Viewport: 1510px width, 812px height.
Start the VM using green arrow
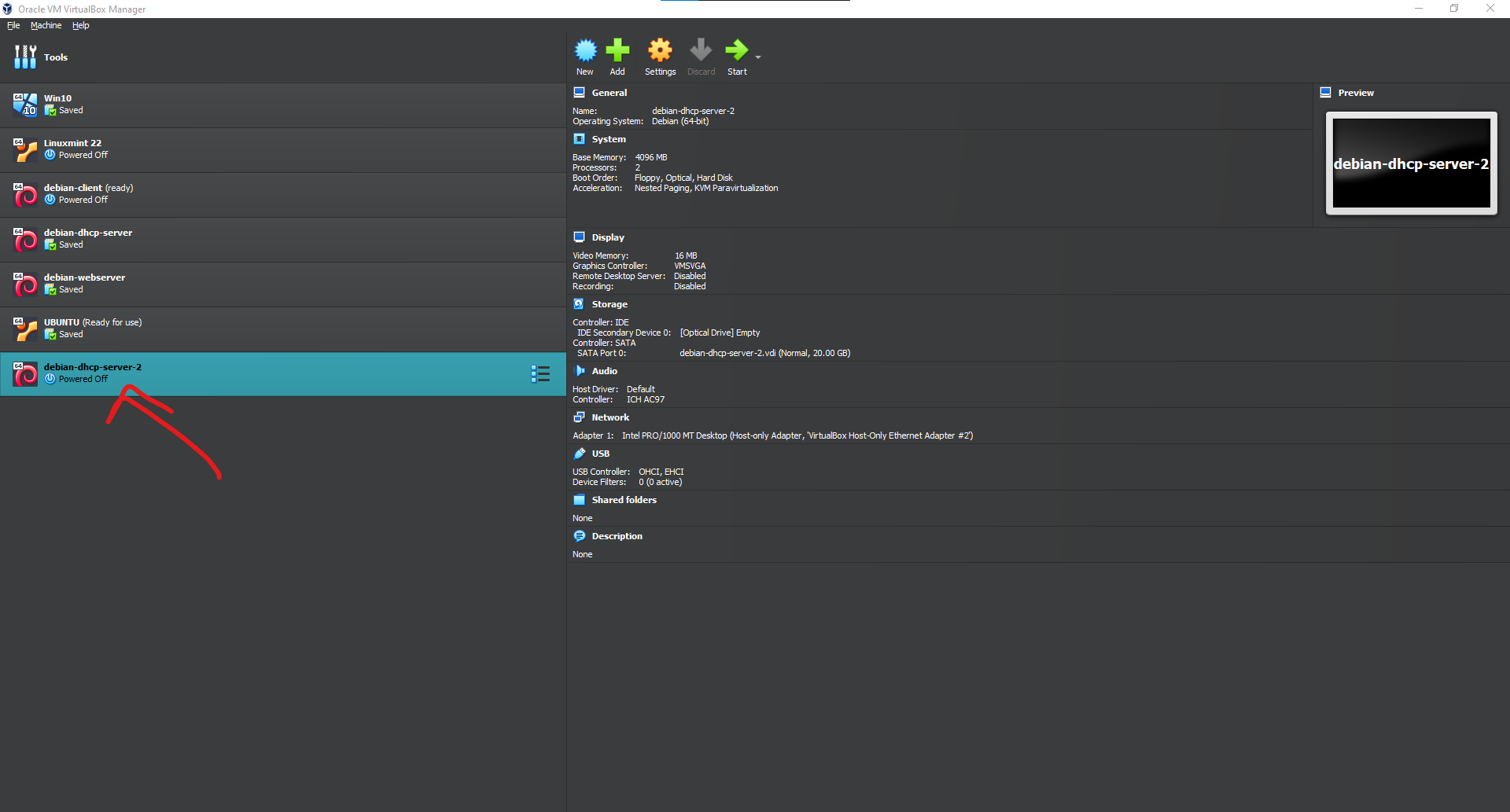pyautogui.click(x=736, y=51)
